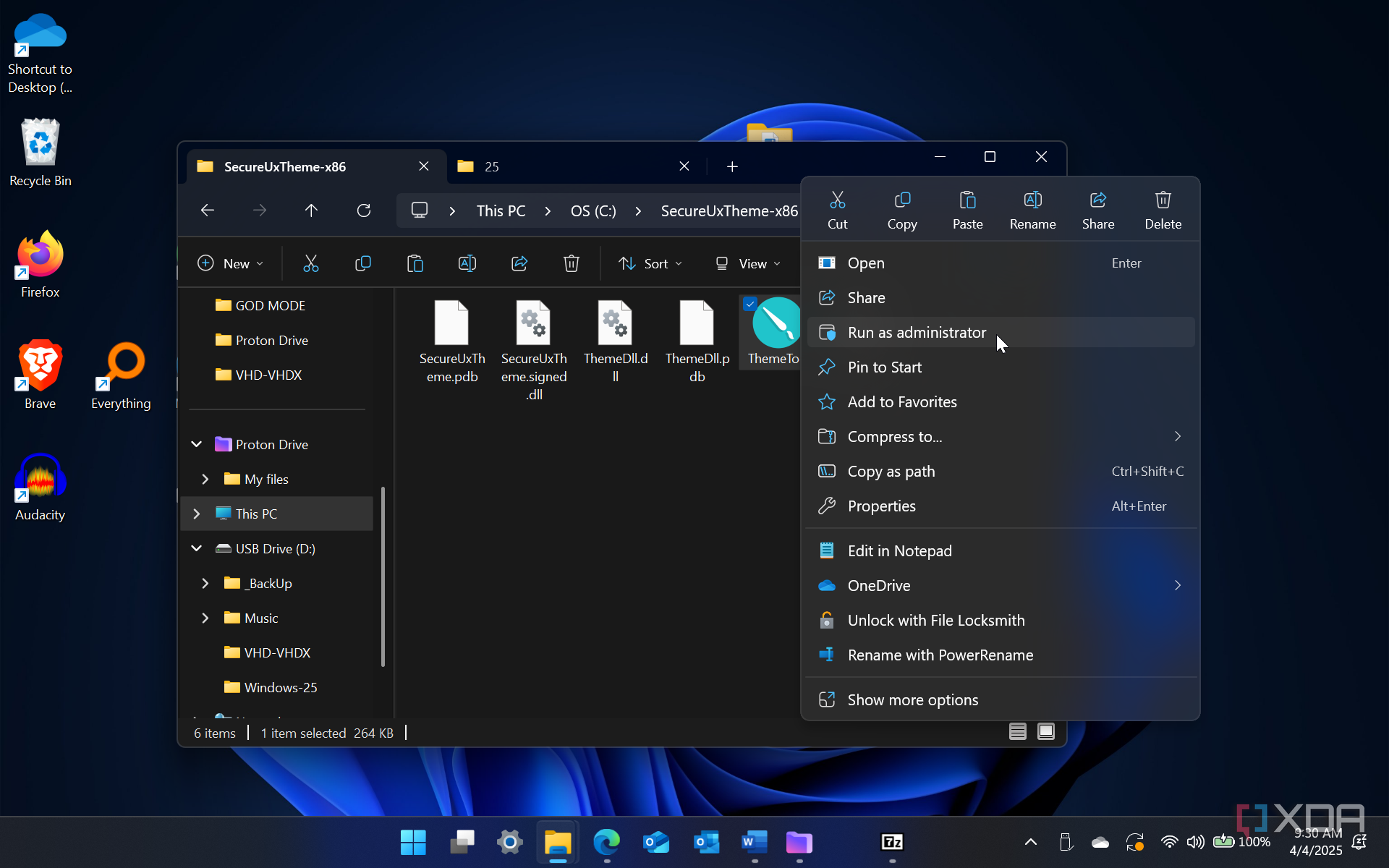This screenshot has height=868, width=1389.
Task: Switch to details view in status bar
Action: coord(1017,731)
